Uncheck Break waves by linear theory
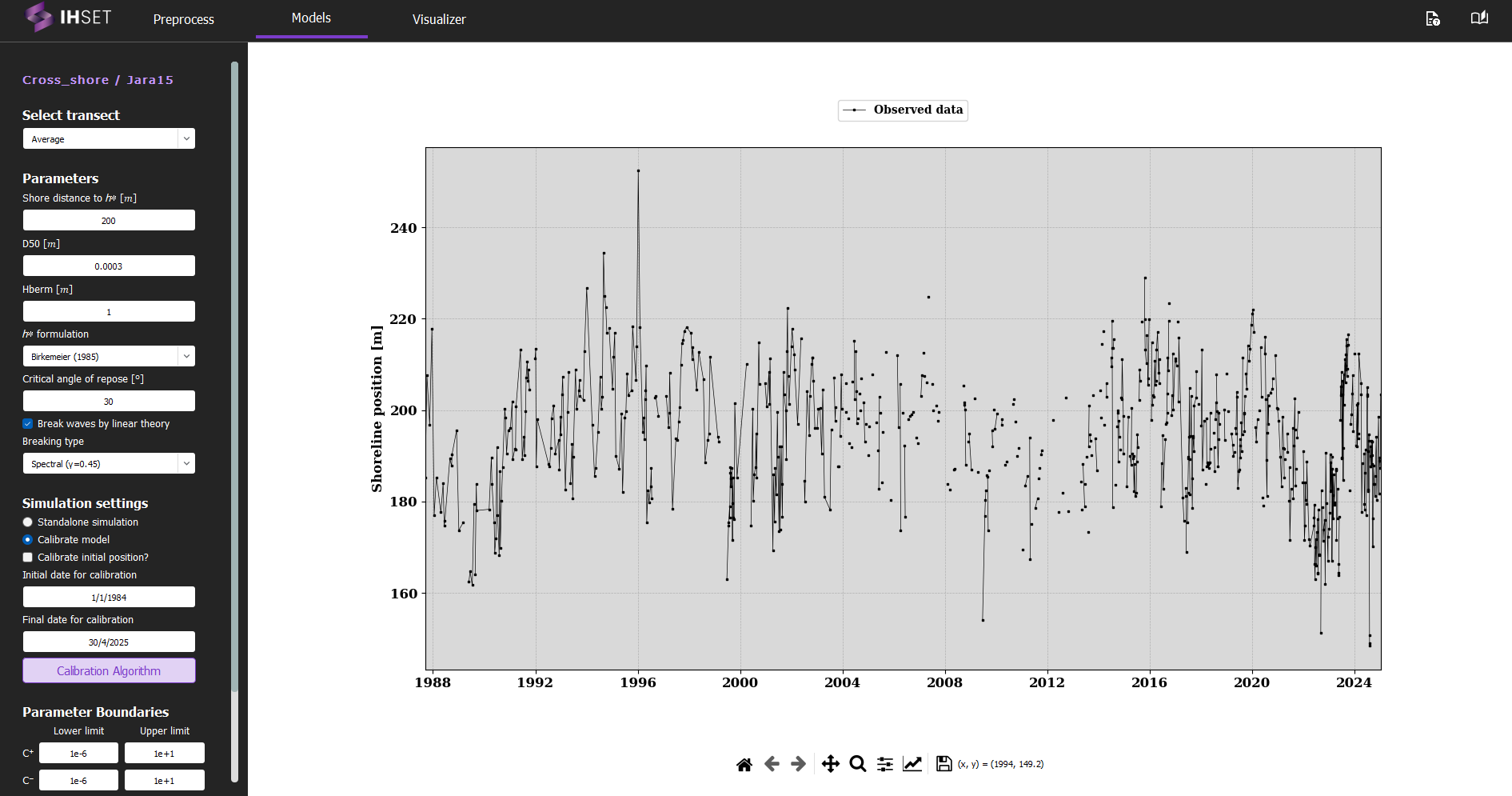 coord(27,423)
